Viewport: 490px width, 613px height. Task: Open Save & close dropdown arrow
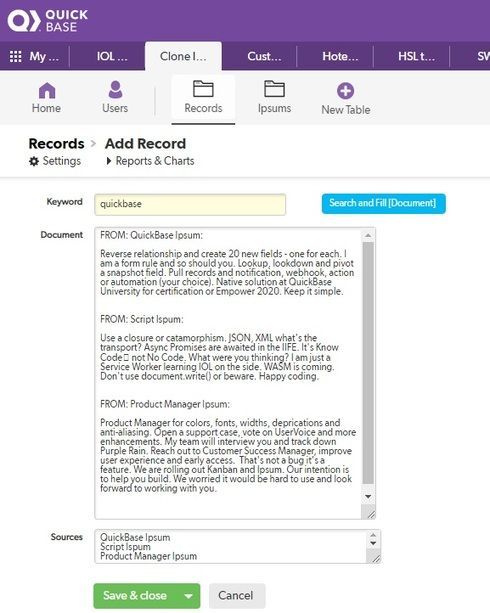[188, 596]
